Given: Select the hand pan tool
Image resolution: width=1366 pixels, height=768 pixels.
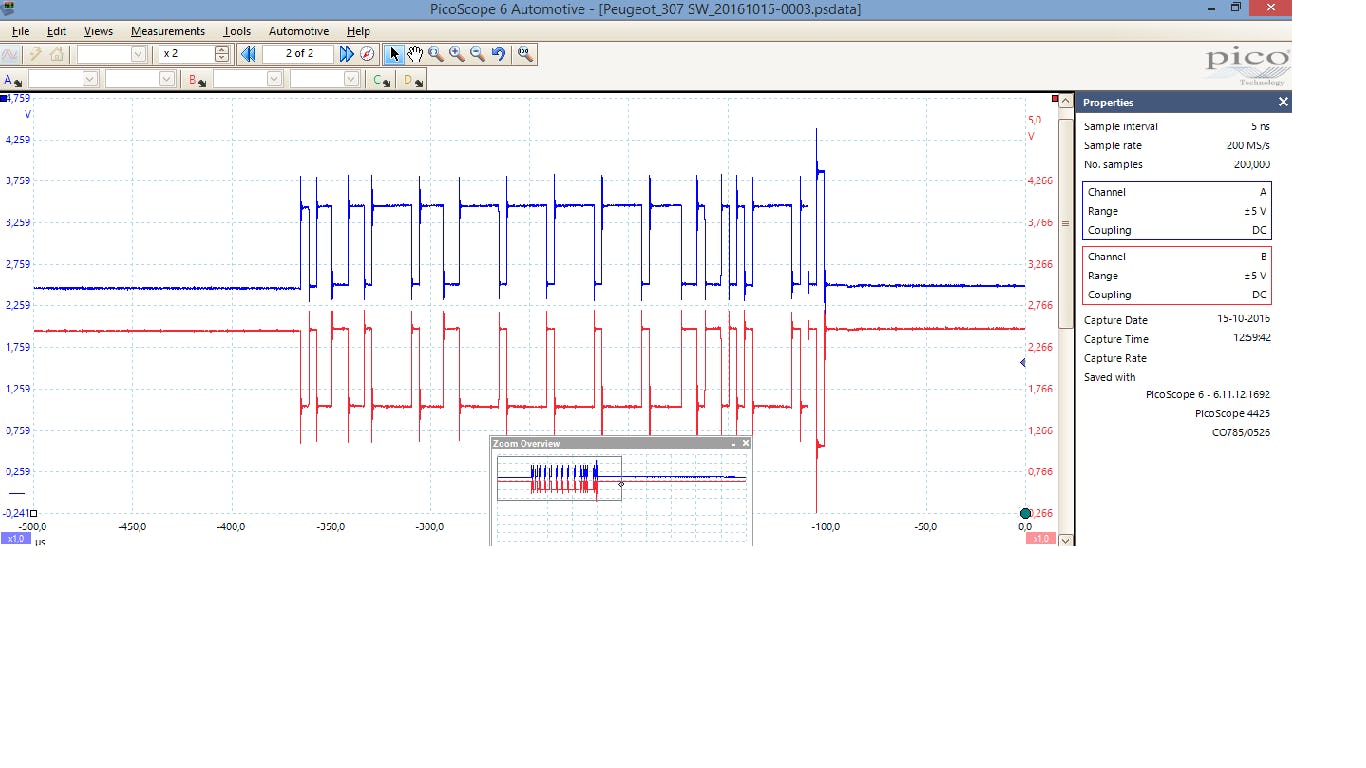Looking at the screenshot, I should click(x=415, y=54).
